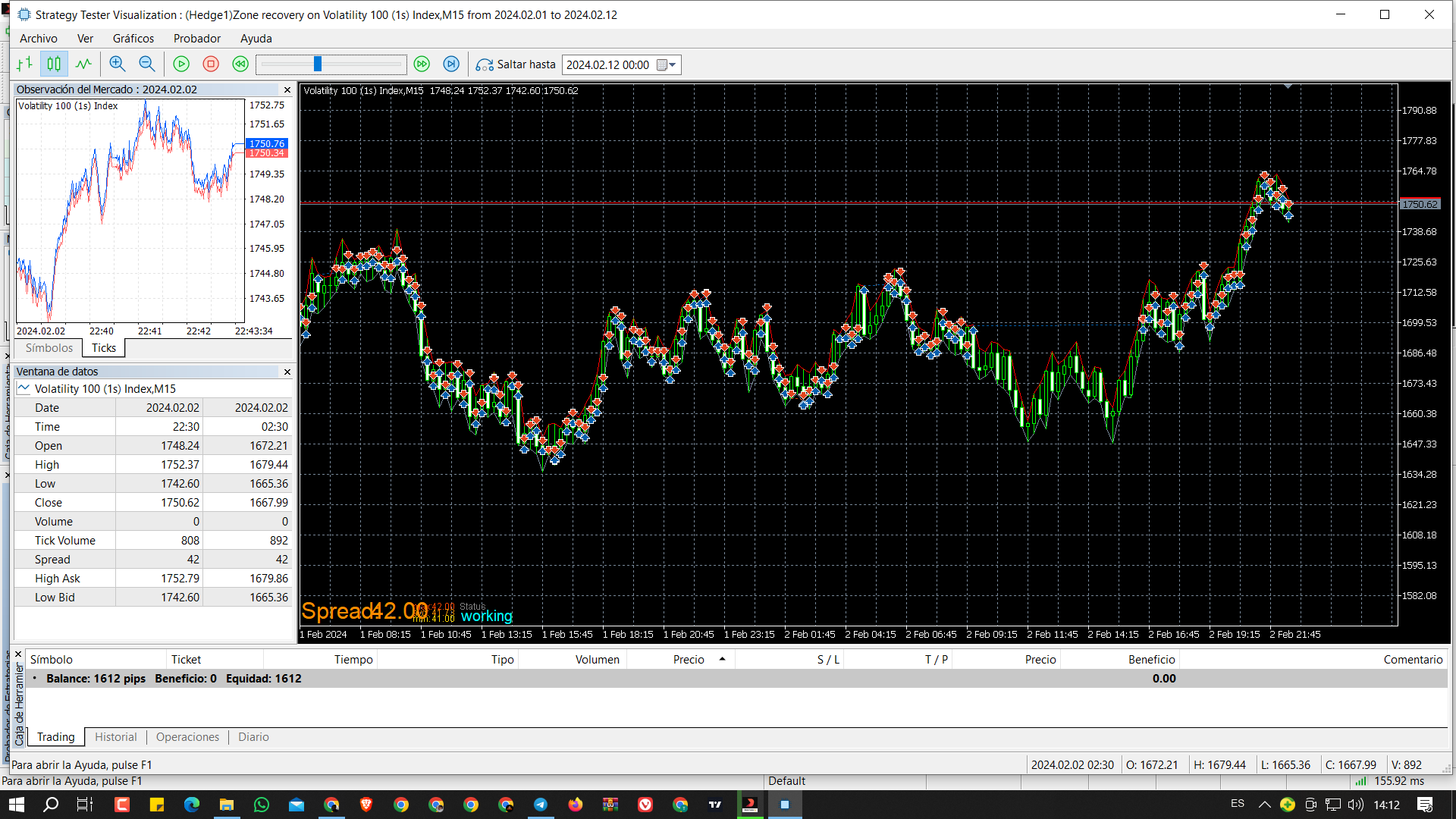Open the Diario tab

[253, 737]
